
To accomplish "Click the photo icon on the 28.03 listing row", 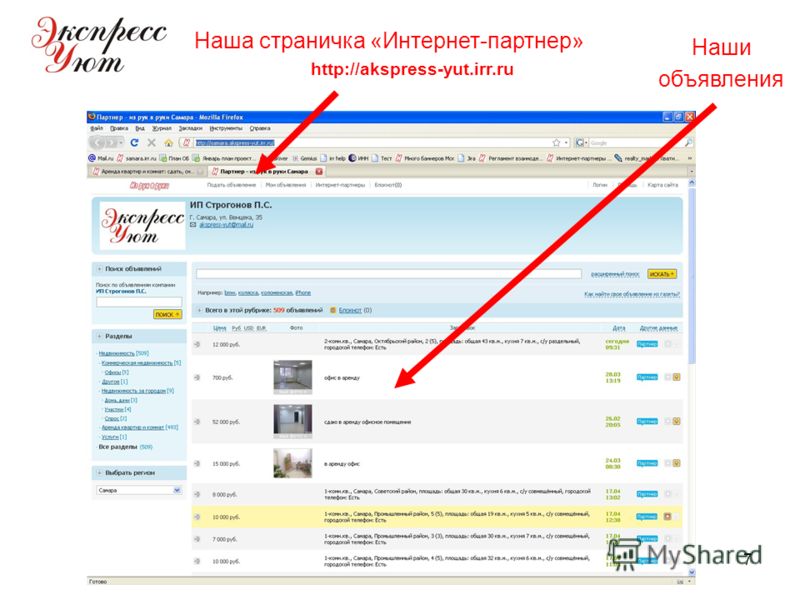I will 677,378.
